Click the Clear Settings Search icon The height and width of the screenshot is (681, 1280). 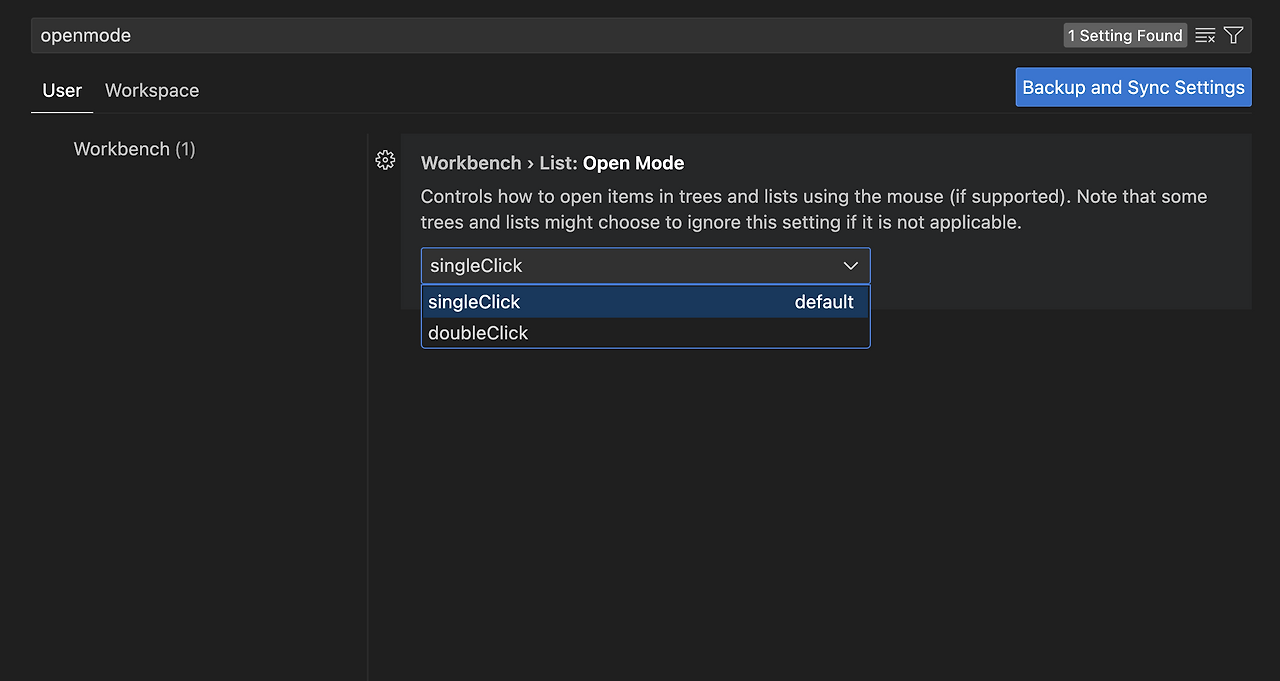1204,35
